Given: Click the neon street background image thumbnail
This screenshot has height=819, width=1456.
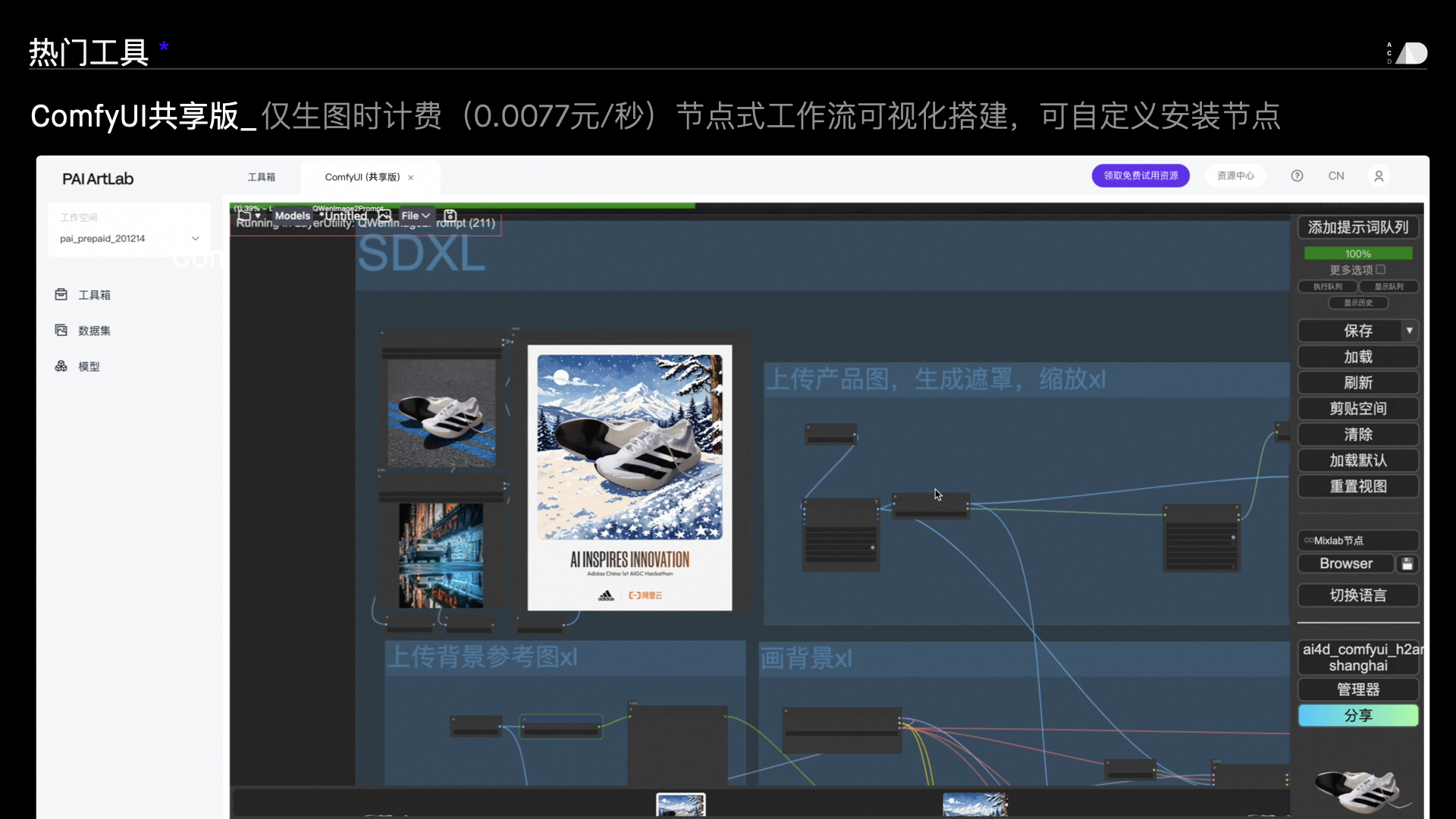Looking at the screenshot, I should click(441, 556).
